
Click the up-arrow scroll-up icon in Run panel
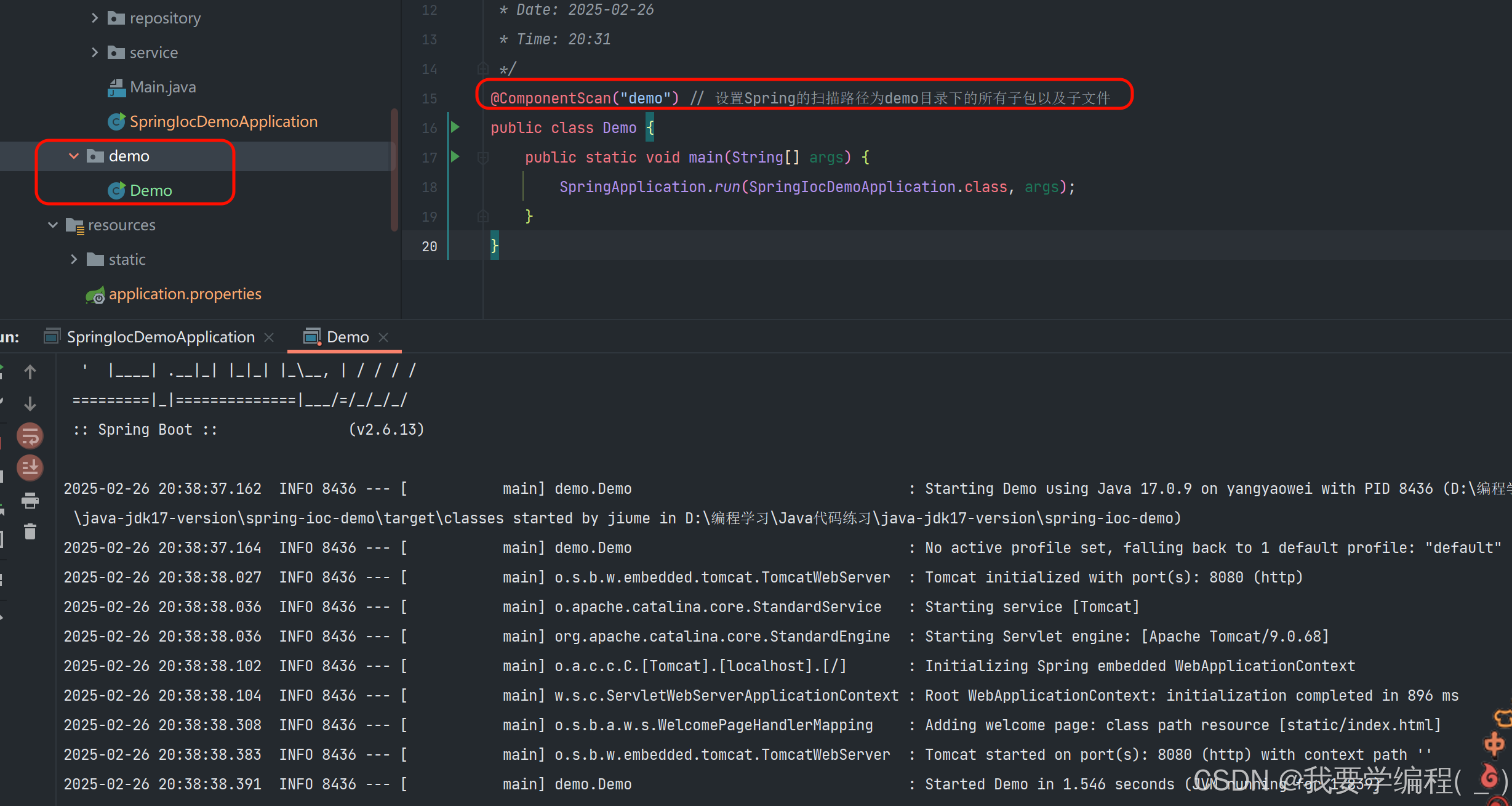point(30,371)
